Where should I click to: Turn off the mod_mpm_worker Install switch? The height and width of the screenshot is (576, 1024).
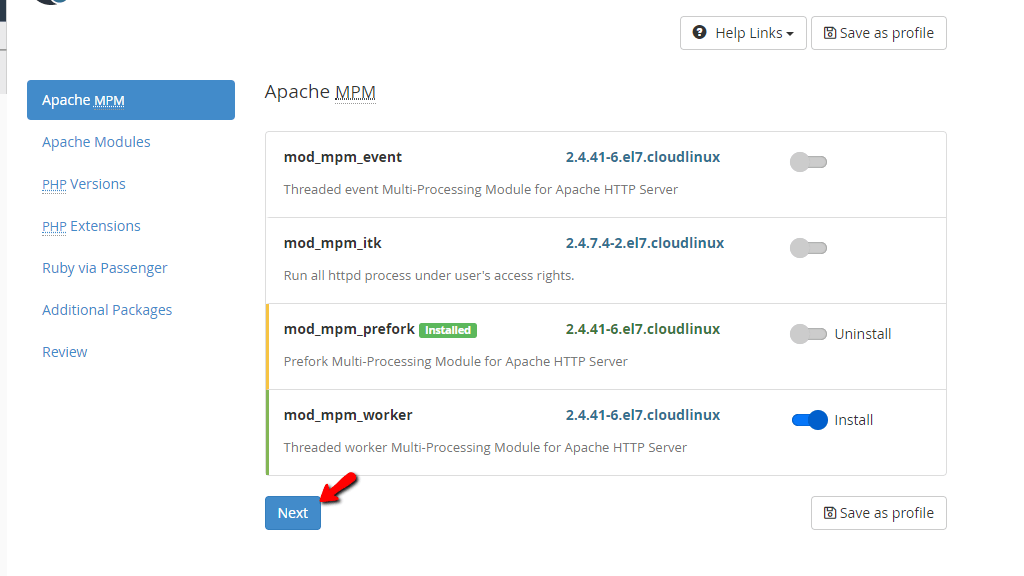(810, 420)
